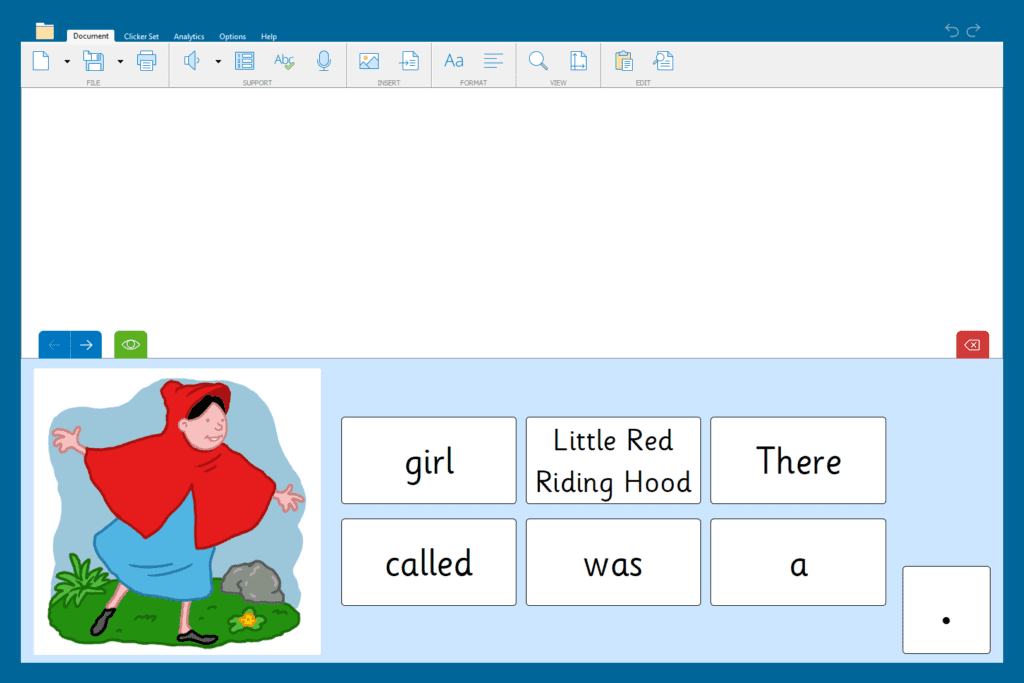Switch to the Clicker Set tab
1024x683 pixels.
pyautogui.click(x=141, y=37)
